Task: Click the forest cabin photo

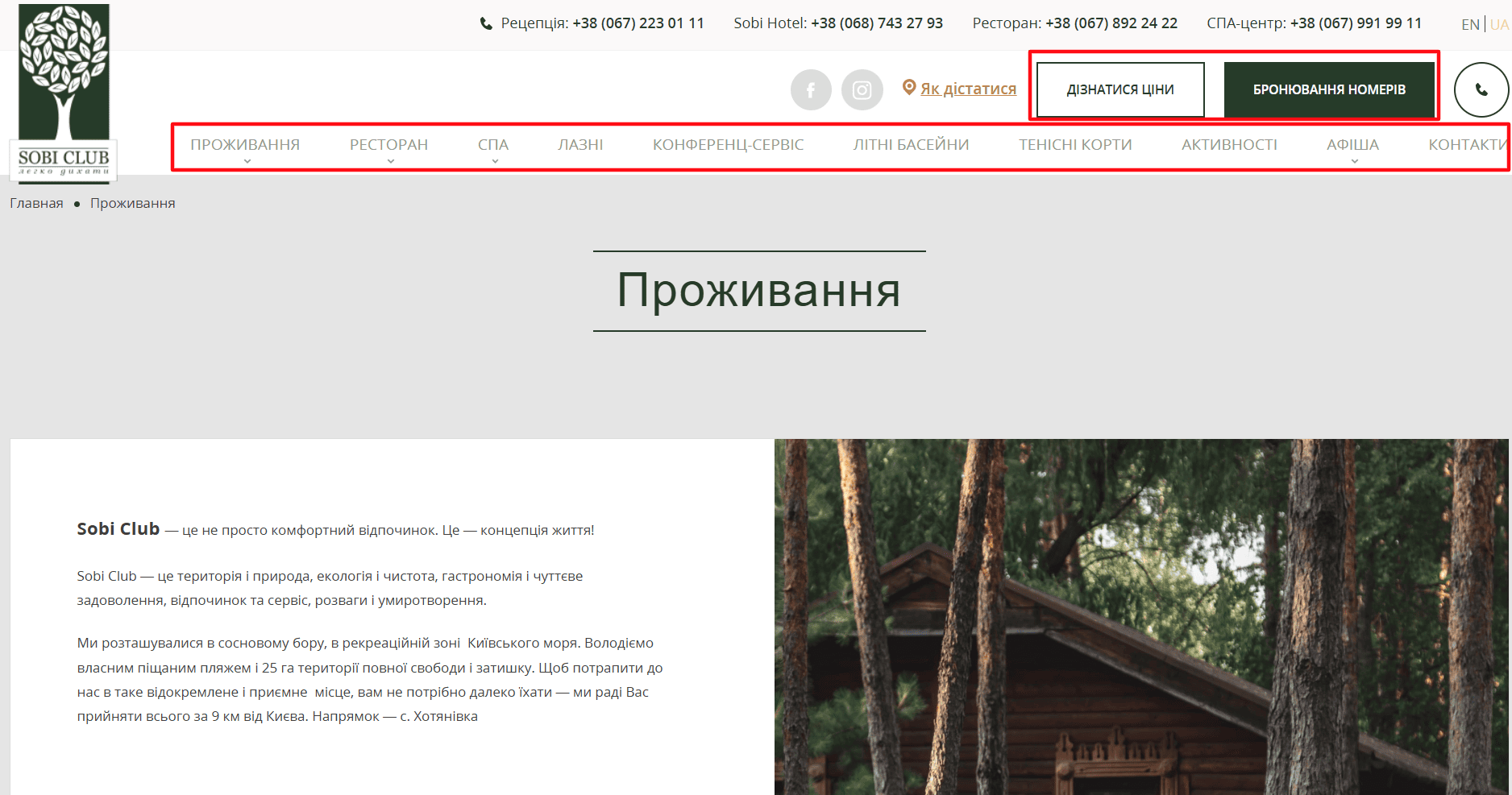Action: pos(1140,616)
